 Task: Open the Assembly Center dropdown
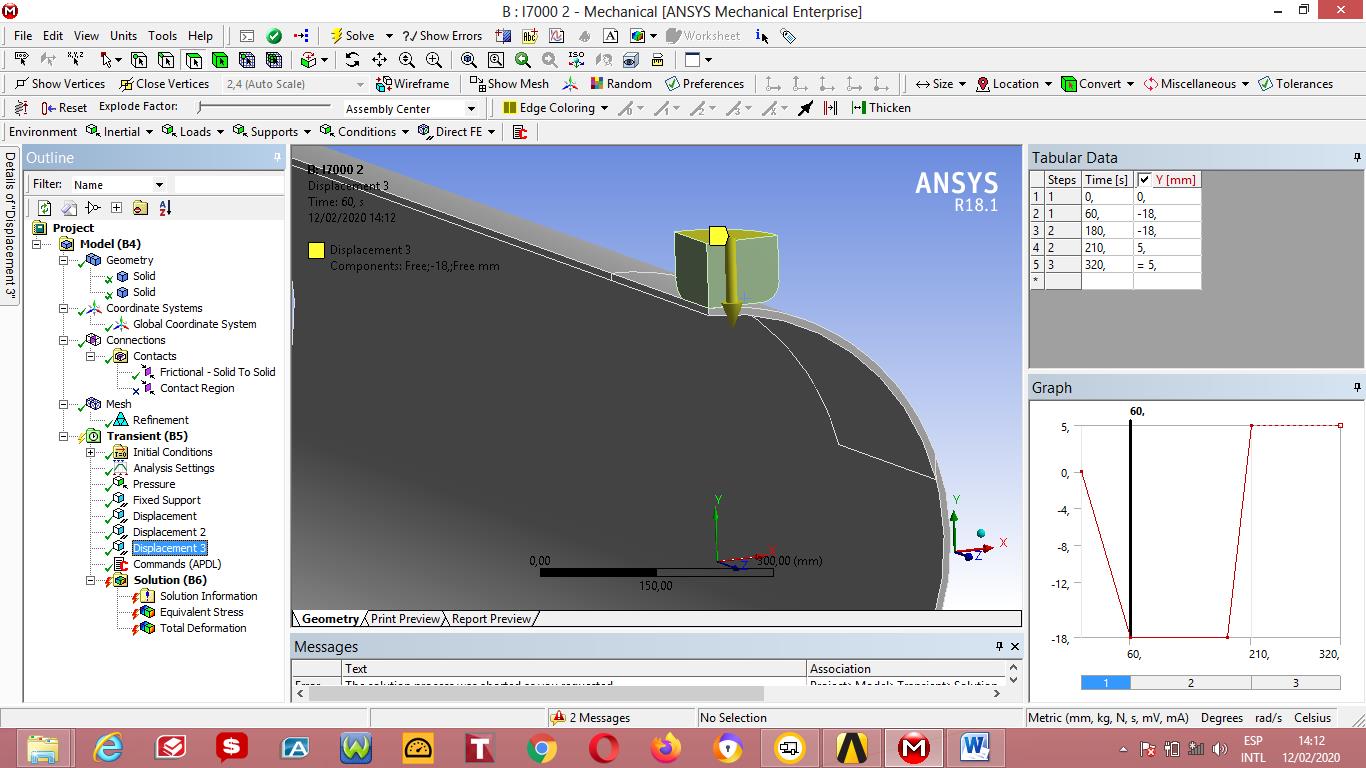click(471, 109)
